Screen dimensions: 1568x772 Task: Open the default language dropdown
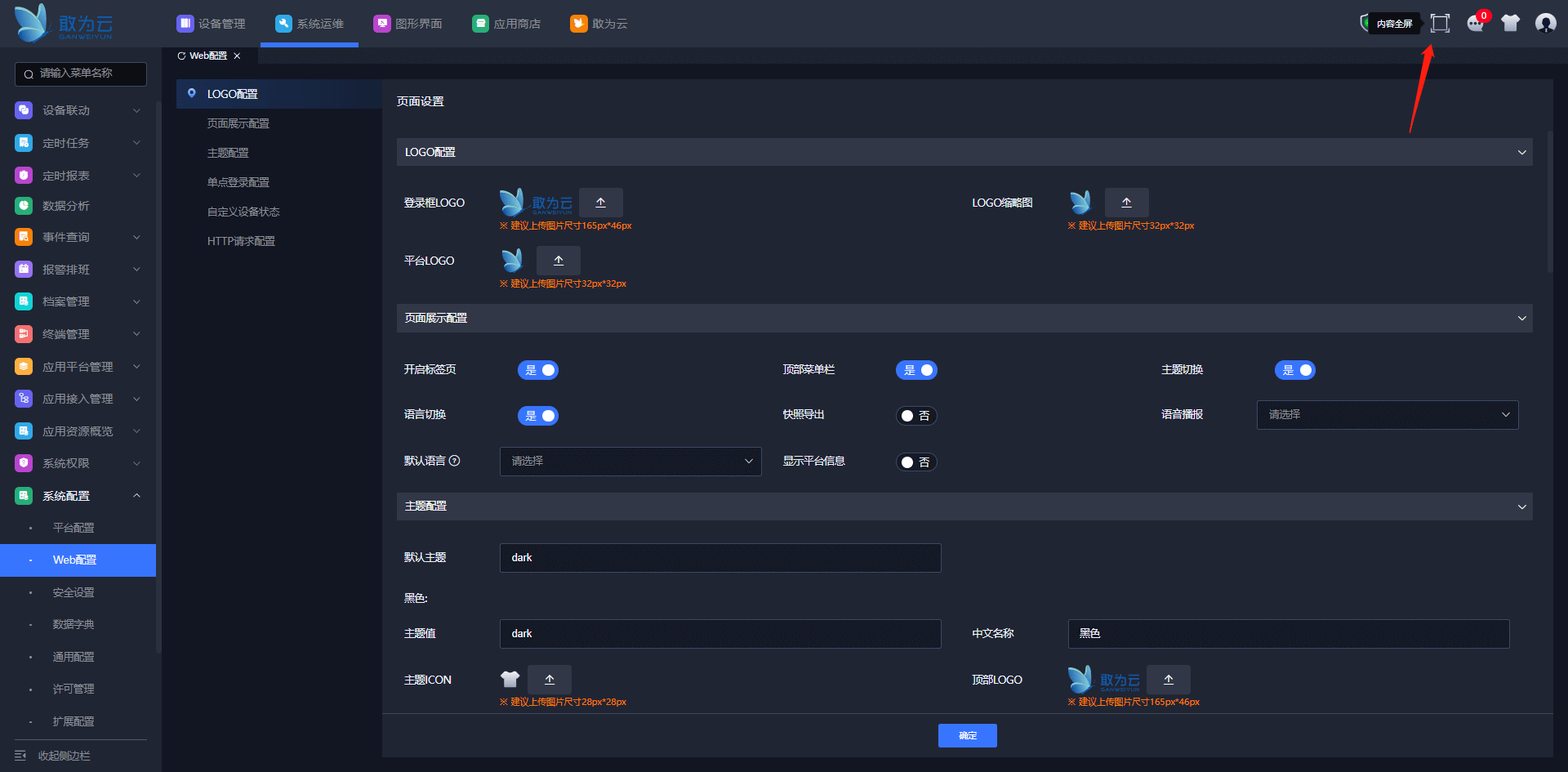coord(630,462)
